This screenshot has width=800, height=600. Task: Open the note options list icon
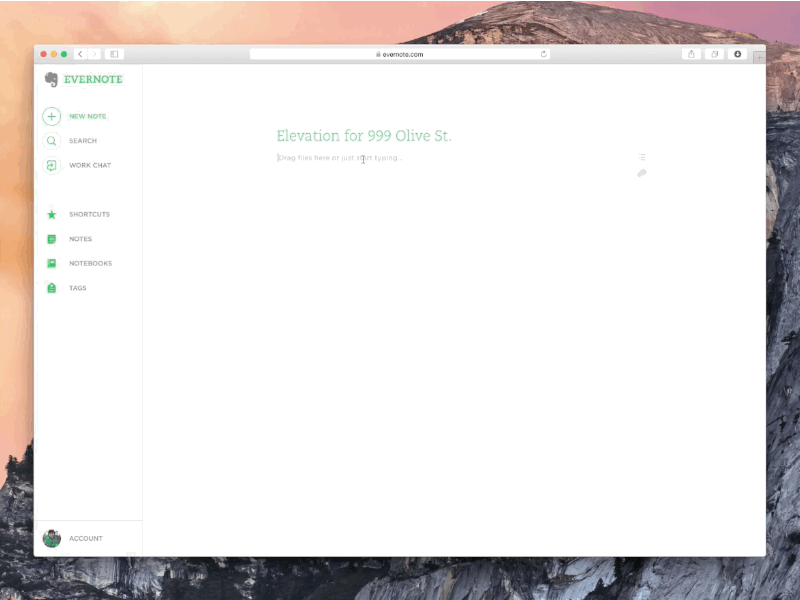tap(641, 156)
